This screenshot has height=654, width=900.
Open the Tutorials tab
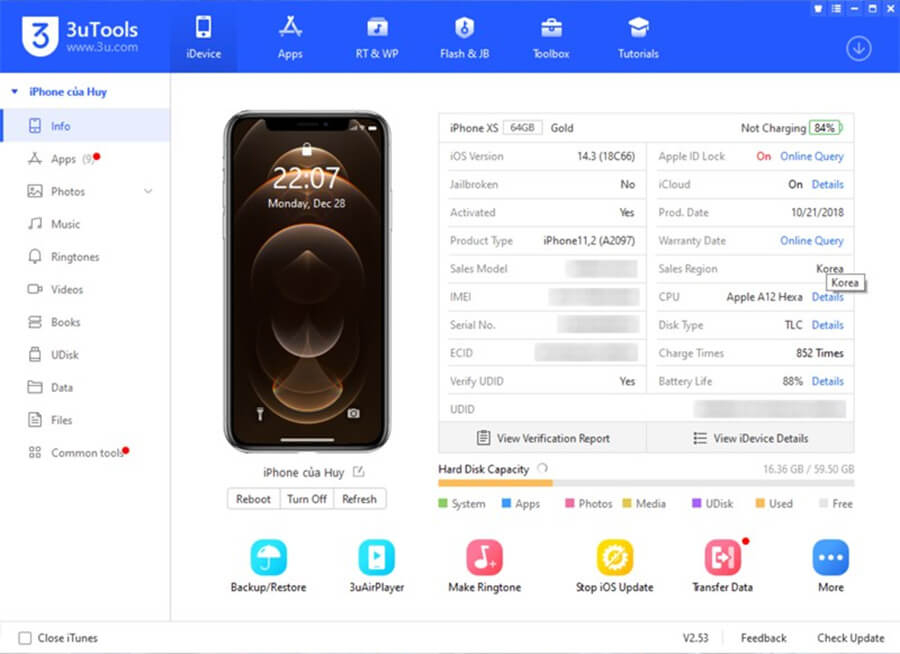pos(638,37)
